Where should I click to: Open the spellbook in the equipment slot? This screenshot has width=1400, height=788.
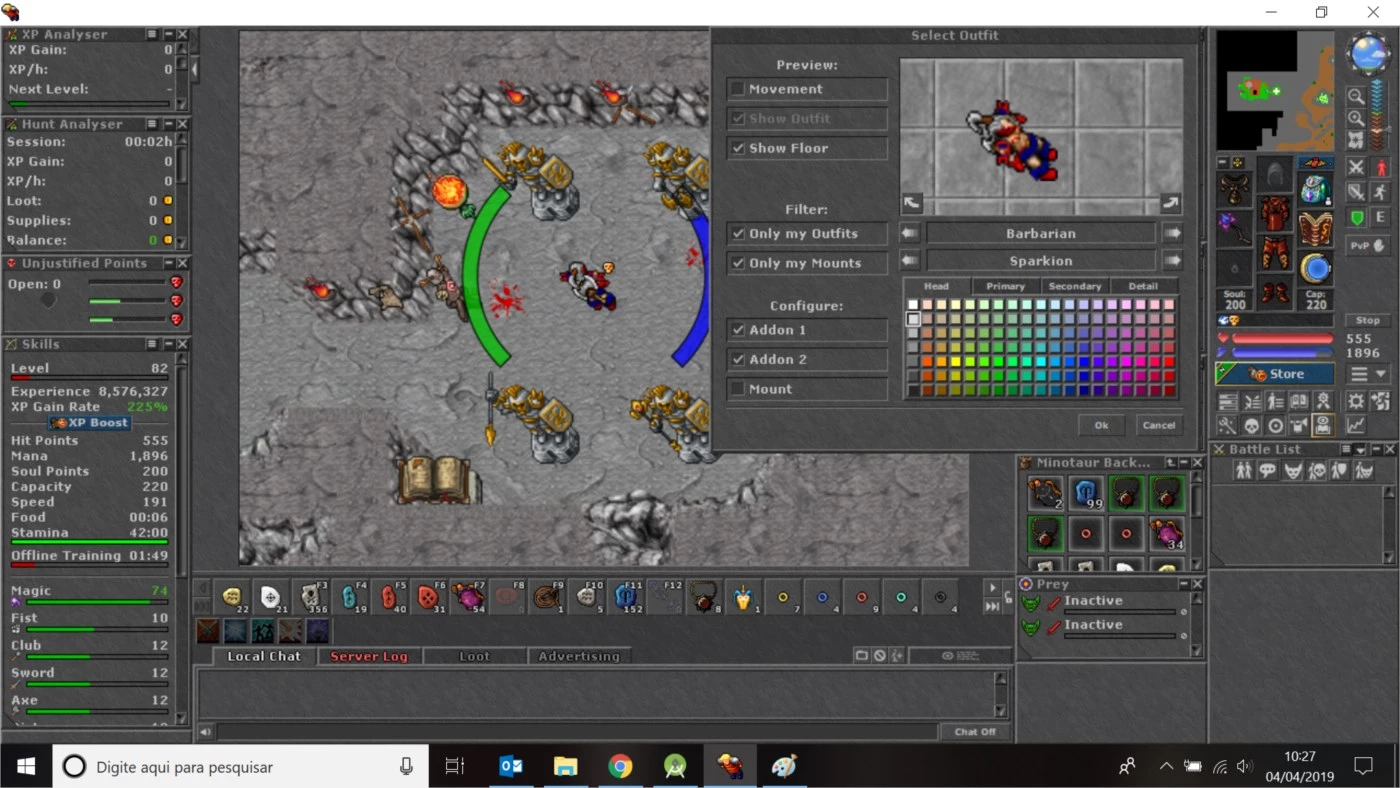click(x=1317, y=229)
